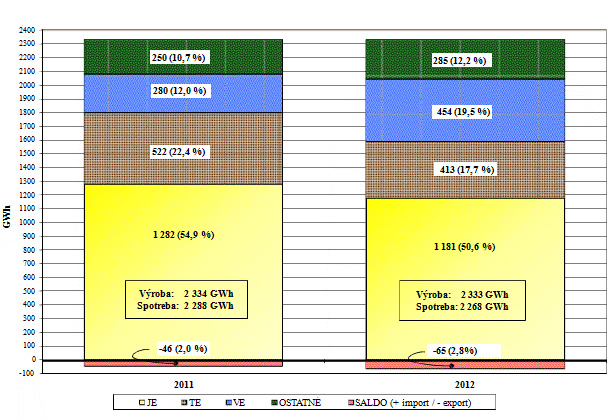The width and height of the screenshot is (610, 420).
Task: Click the VE legend entry text
Action: point(239,402)
